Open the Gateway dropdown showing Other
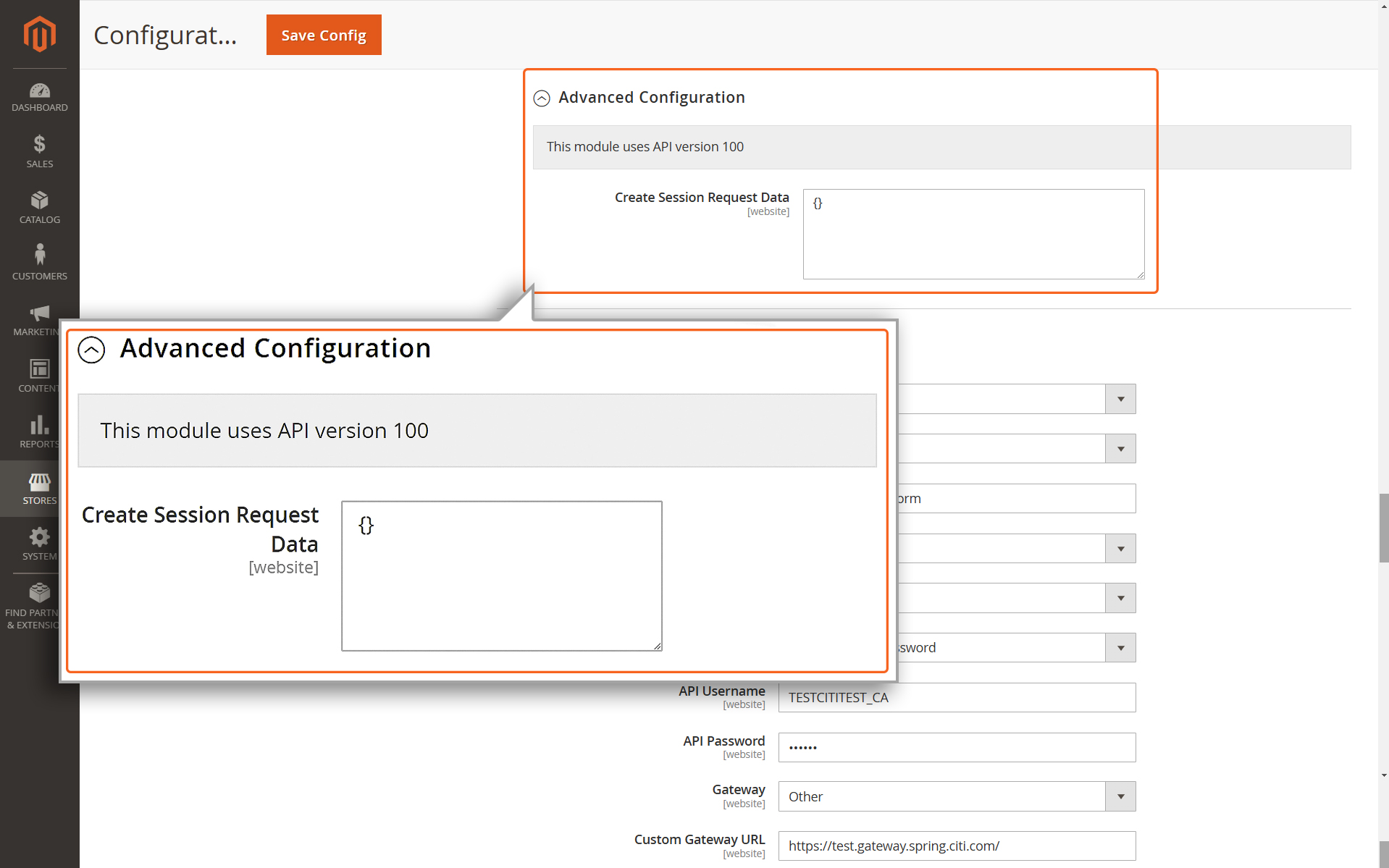1389x868 pixels. [x=957, y=796]
